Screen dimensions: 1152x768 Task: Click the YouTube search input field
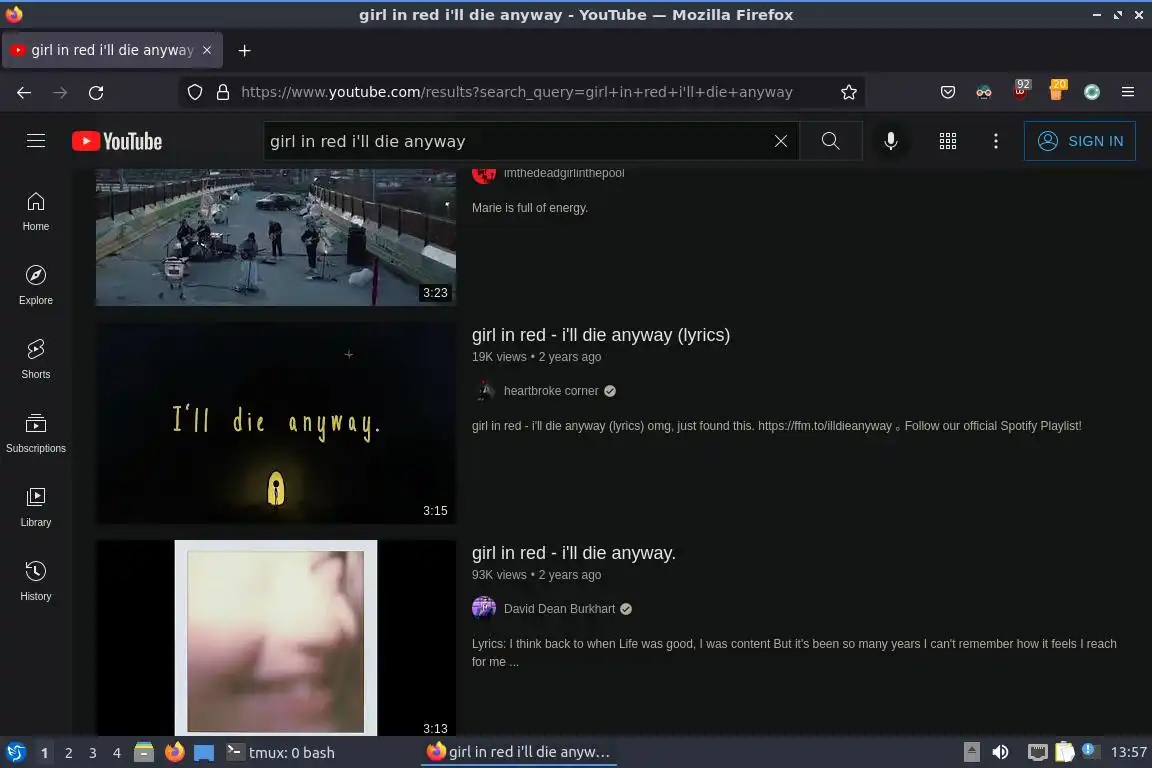click(x=518, y=140)
